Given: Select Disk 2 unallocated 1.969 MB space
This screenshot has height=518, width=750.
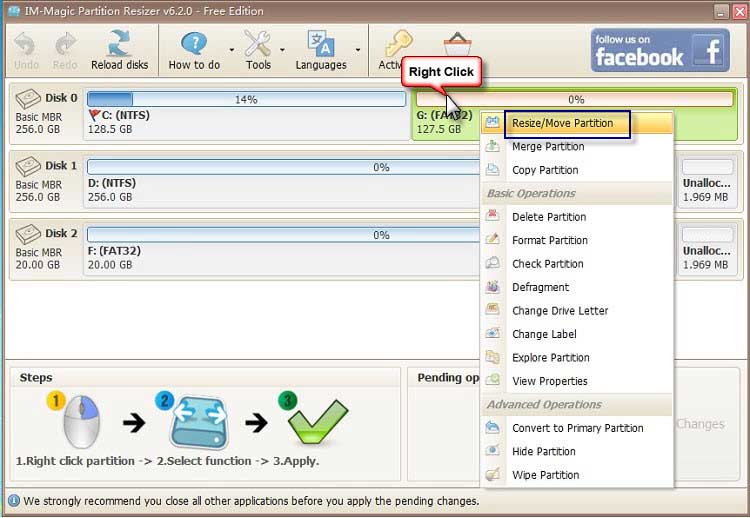Looking at the screenshot, I should pos(707,249).
